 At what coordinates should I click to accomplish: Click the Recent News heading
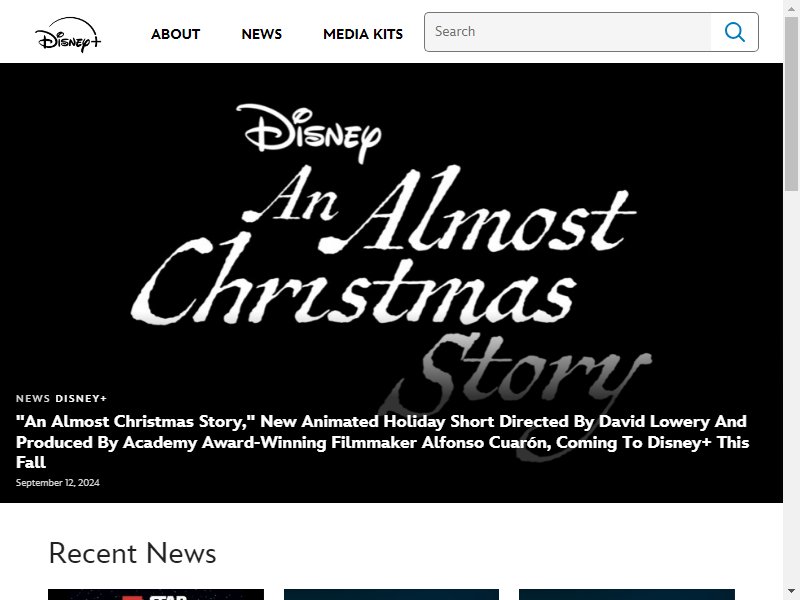click(x=133, y=553)
